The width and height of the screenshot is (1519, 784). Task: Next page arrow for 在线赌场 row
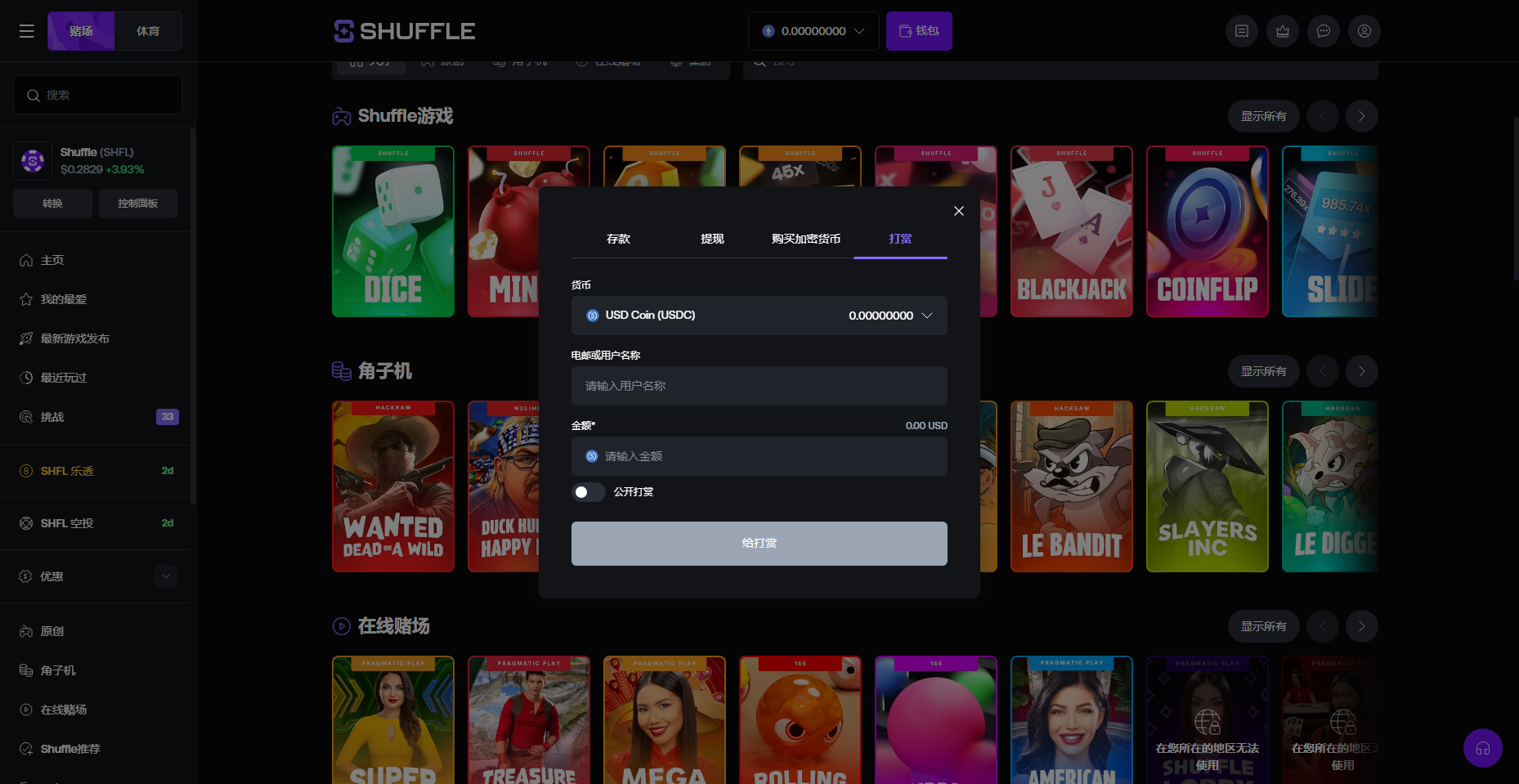click(1362, 626)
